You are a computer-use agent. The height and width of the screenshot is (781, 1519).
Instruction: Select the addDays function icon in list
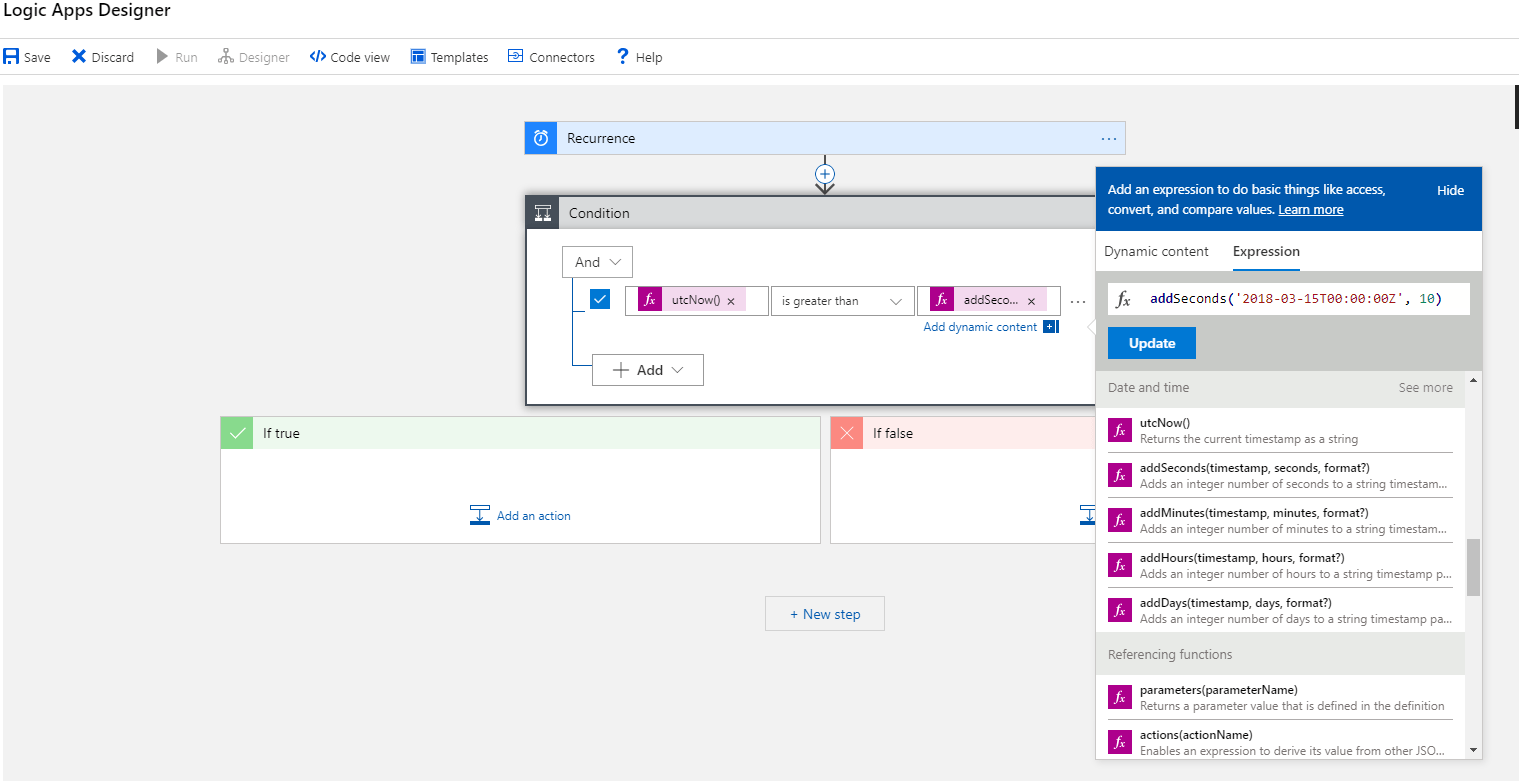point(1120,610)
